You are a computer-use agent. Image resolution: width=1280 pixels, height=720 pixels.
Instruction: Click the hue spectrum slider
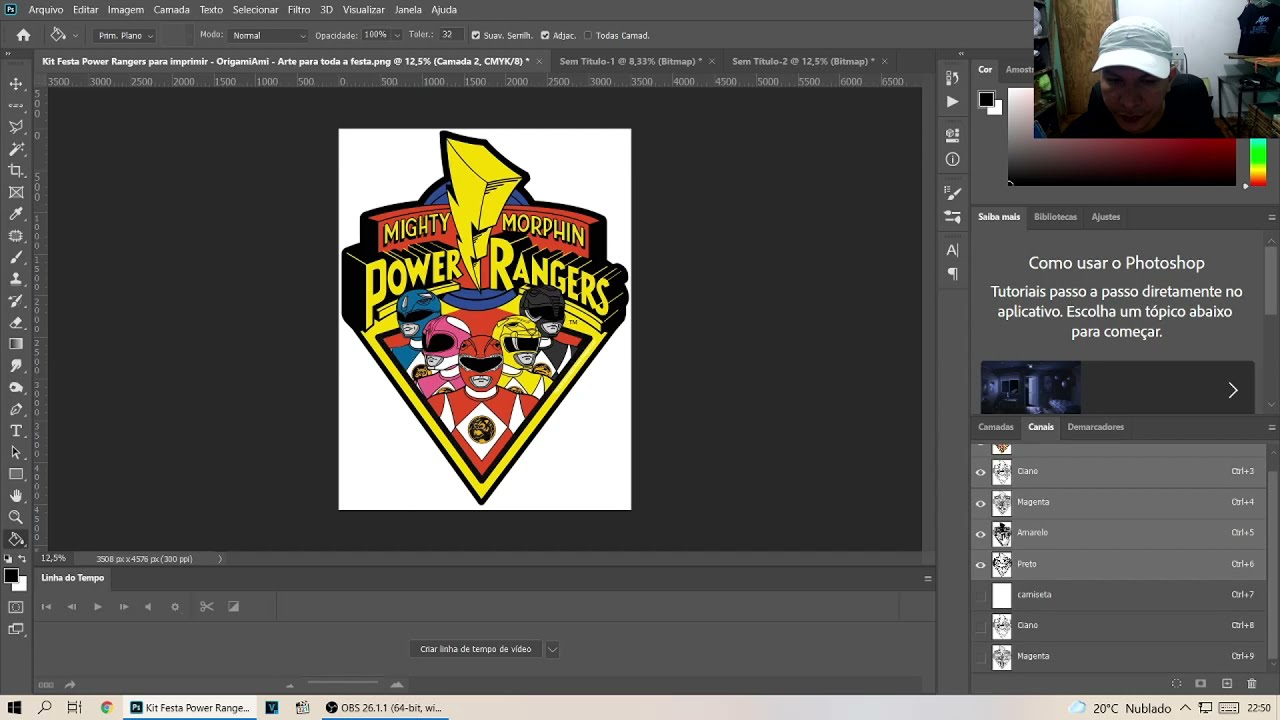click(1257, 162)
